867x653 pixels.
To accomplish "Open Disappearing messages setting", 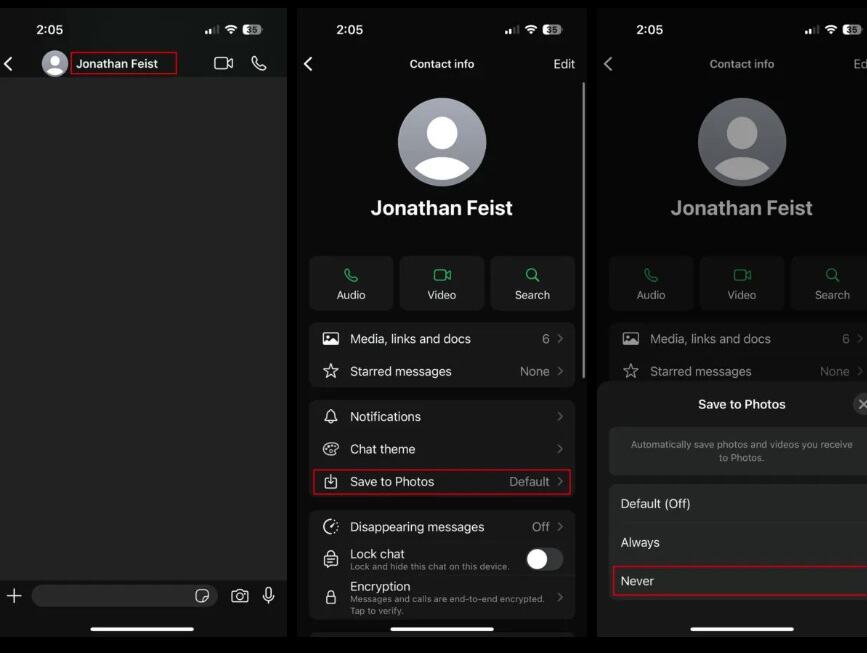I will click(x=442, y=527).
